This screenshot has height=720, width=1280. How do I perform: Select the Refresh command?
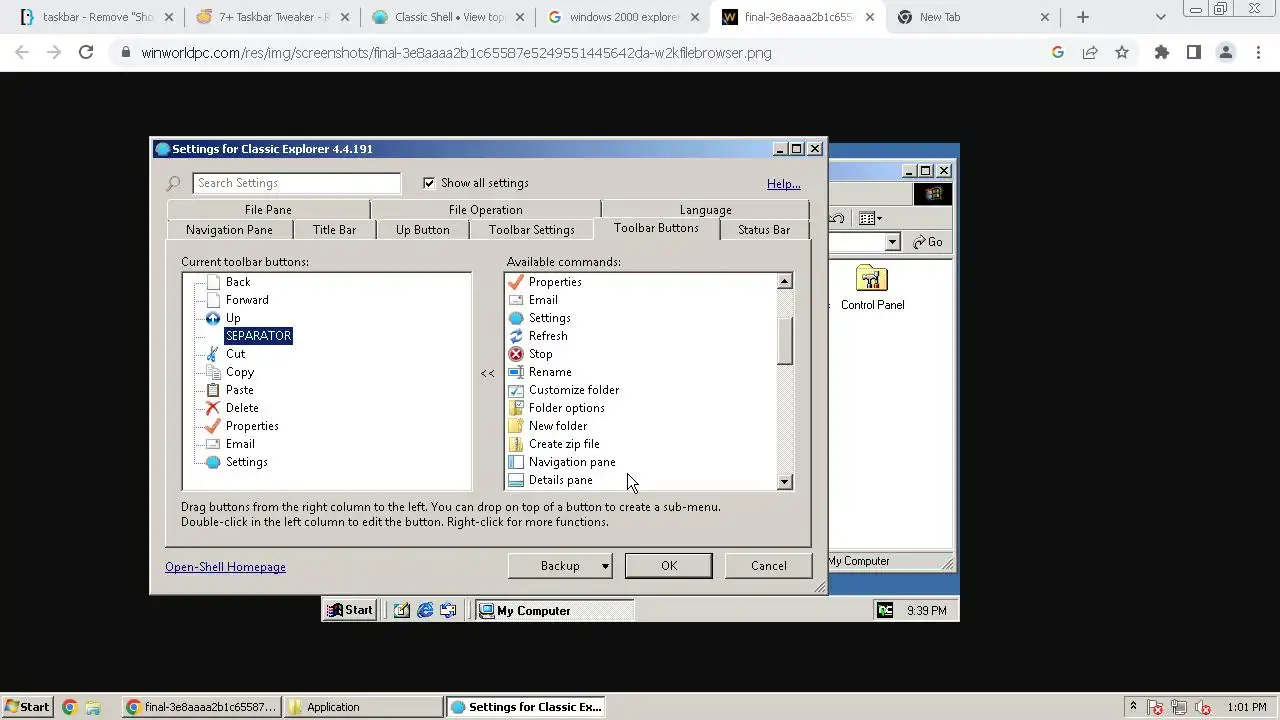[x=548, y=336]
